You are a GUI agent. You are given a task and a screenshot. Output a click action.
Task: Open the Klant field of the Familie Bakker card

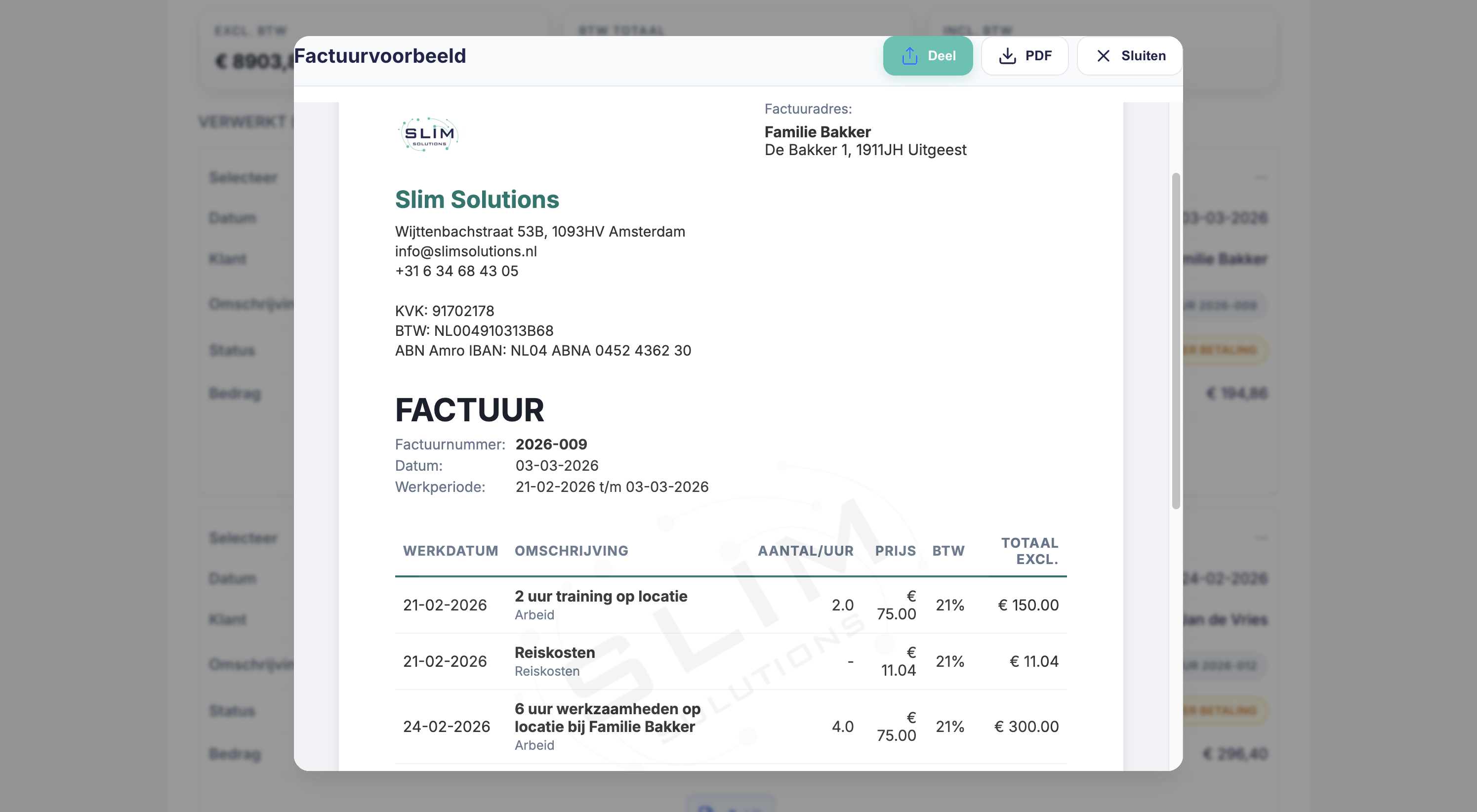[229, 259]
